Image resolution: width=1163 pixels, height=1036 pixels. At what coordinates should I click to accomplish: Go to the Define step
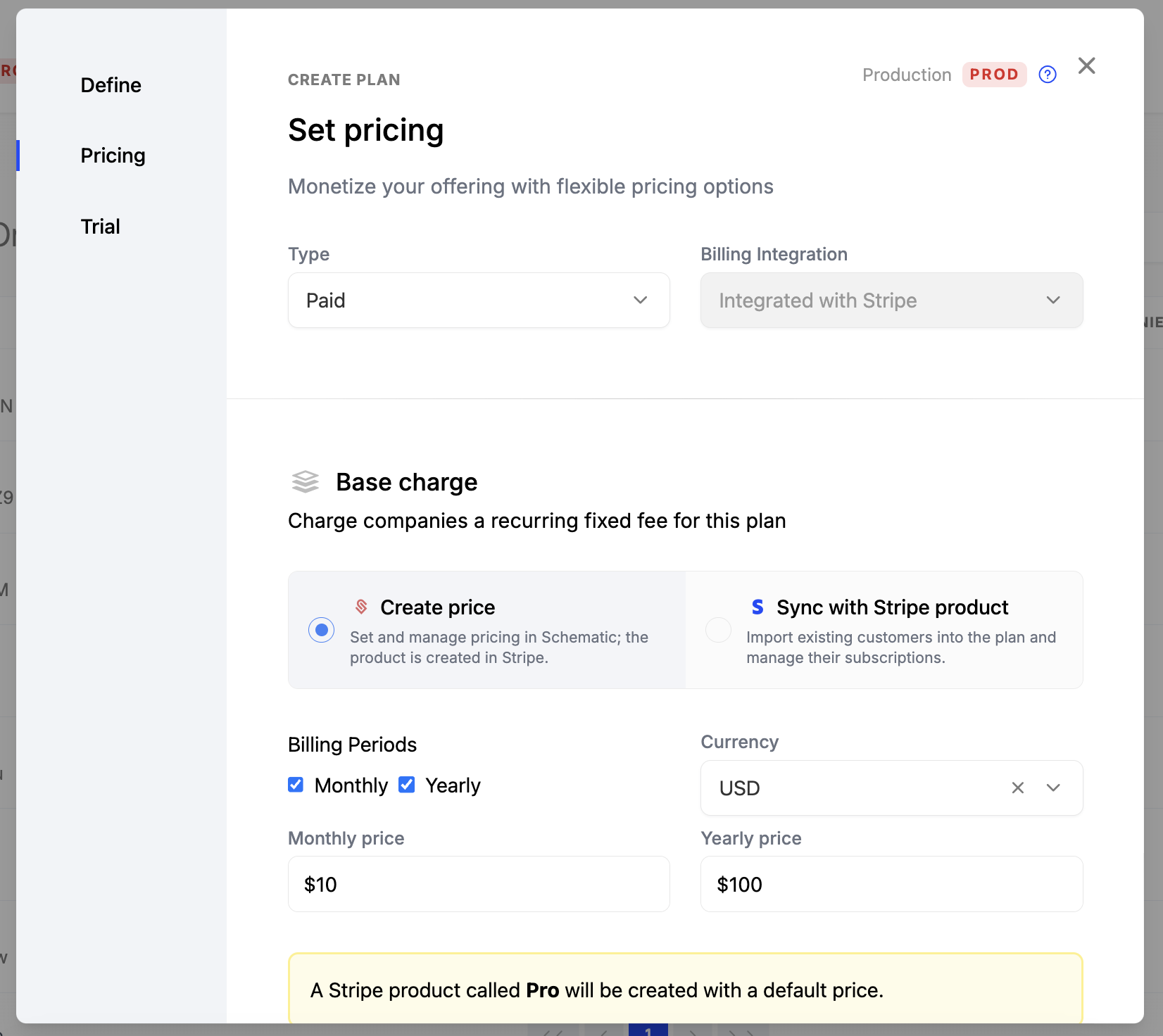[111, 85]
